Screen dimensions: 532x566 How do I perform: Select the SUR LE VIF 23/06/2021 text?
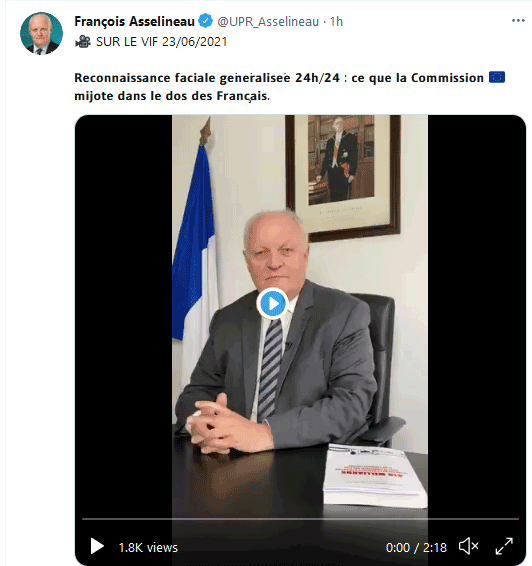[x=162, y=42]
